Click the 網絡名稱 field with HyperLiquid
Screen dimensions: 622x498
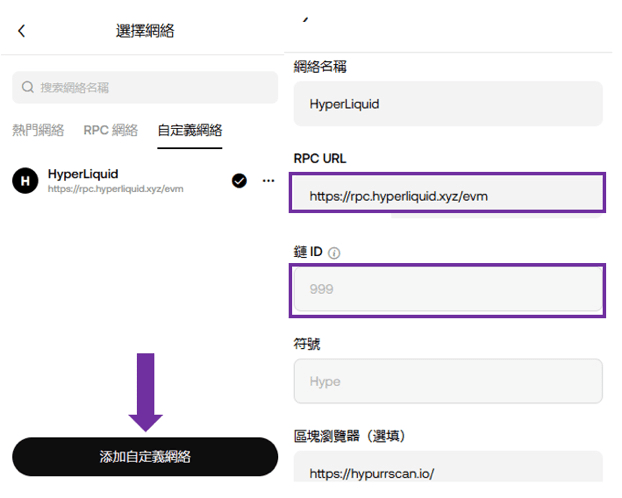(448, 104)
